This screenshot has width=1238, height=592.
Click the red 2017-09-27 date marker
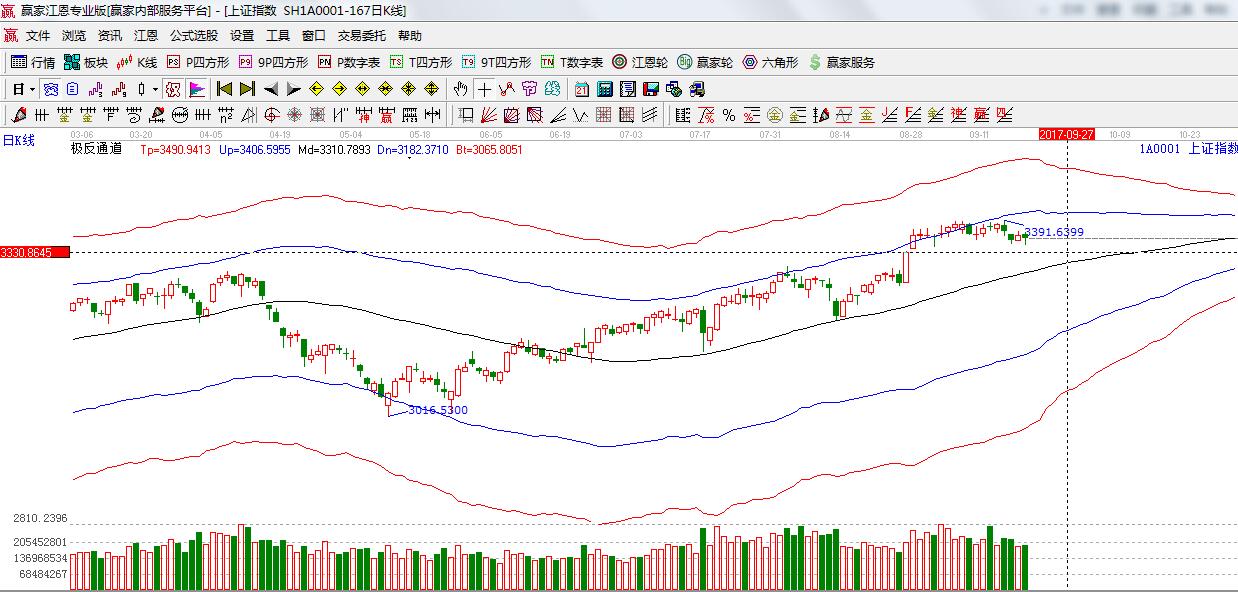click(1066, 134)
